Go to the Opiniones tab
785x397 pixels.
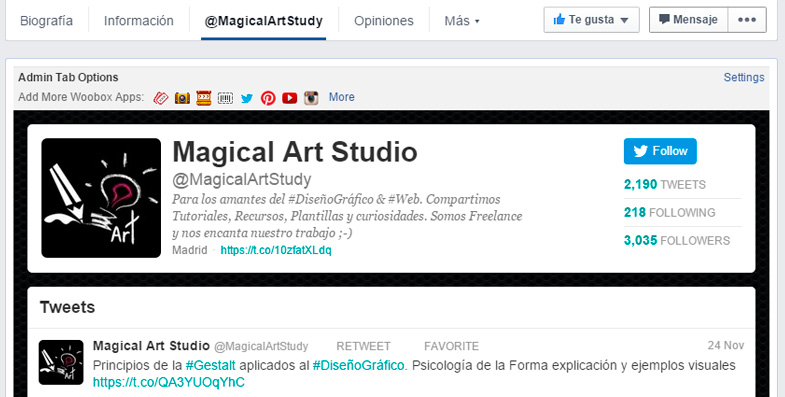[383, 21]
